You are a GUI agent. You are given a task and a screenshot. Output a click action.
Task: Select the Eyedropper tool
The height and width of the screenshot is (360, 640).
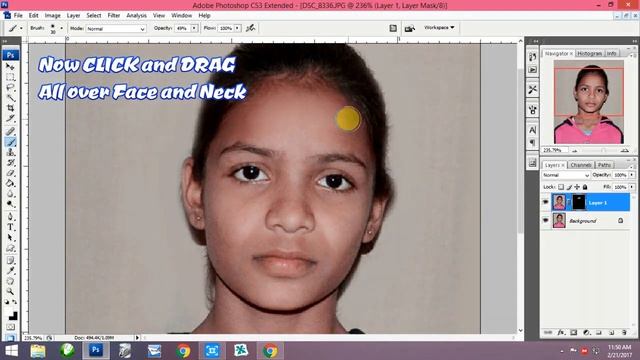pos(11,271)
